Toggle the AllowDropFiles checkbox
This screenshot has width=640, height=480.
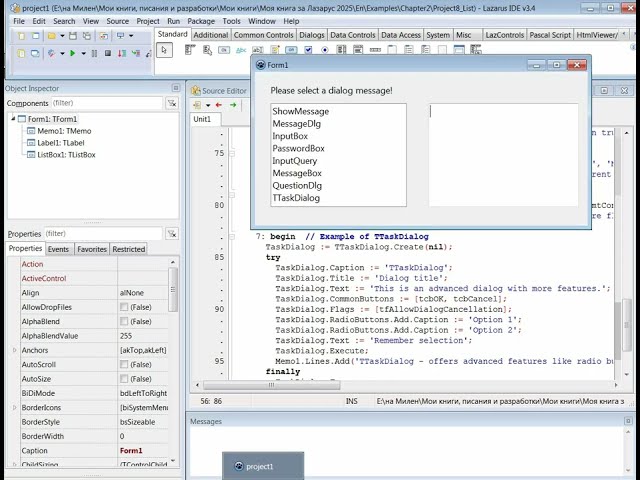[124, 307]
